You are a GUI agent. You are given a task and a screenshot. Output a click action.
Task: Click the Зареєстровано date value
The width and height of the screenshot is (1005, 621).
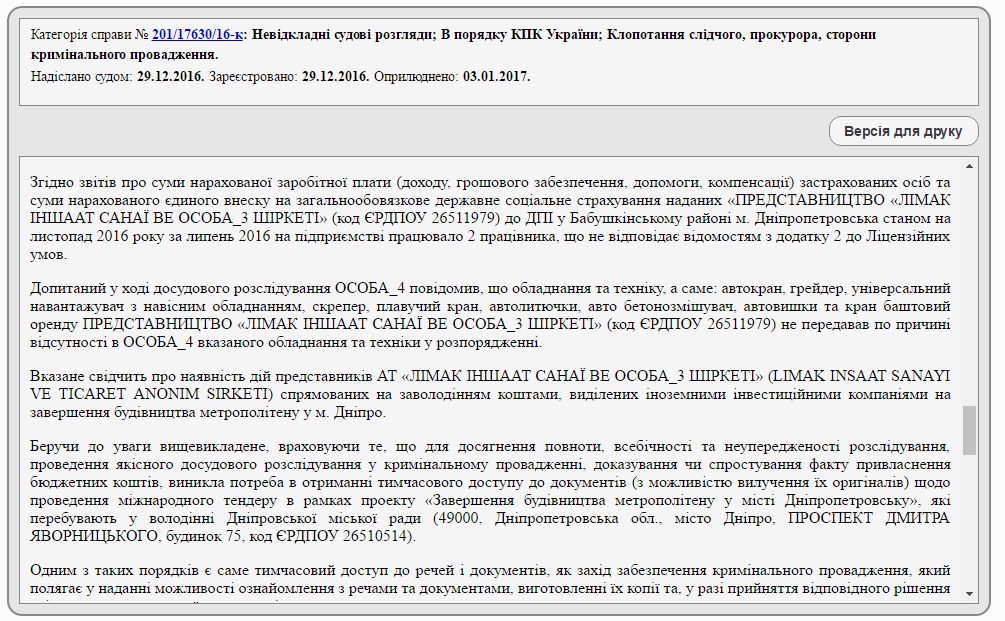pyautogui.click(x=335, y=76)
